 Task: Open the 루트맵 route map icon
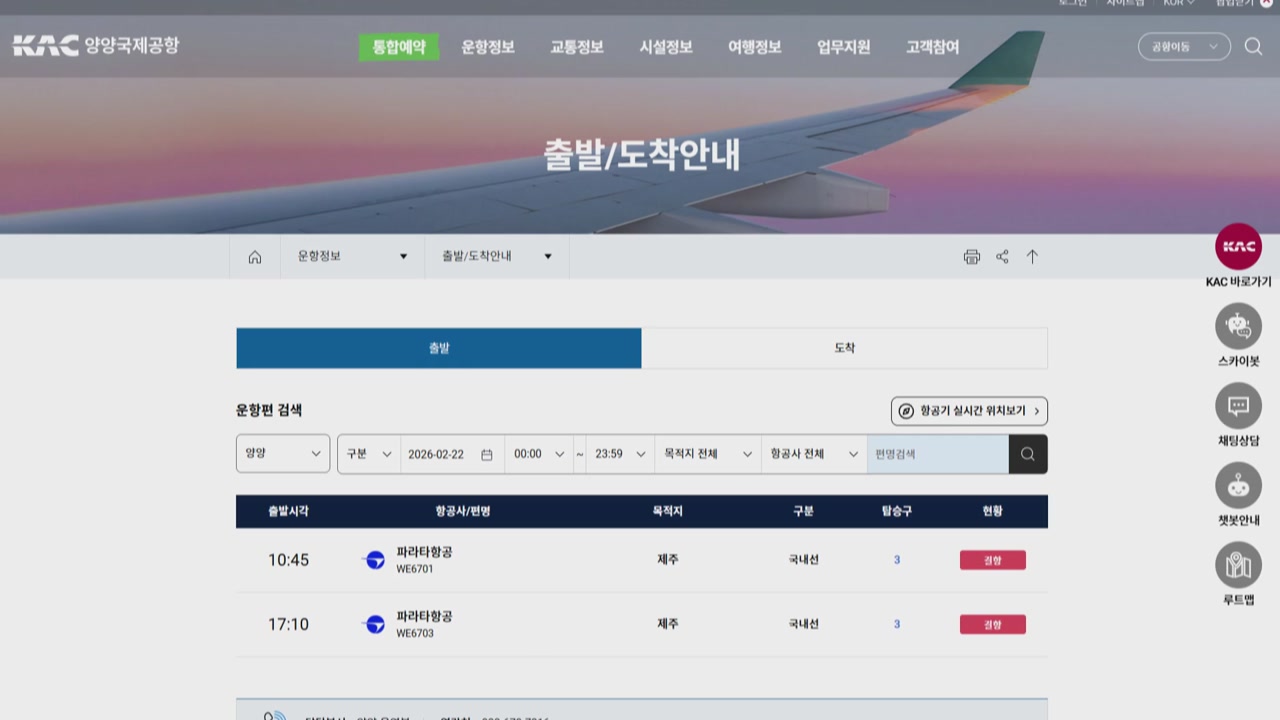coord(1238,565)
